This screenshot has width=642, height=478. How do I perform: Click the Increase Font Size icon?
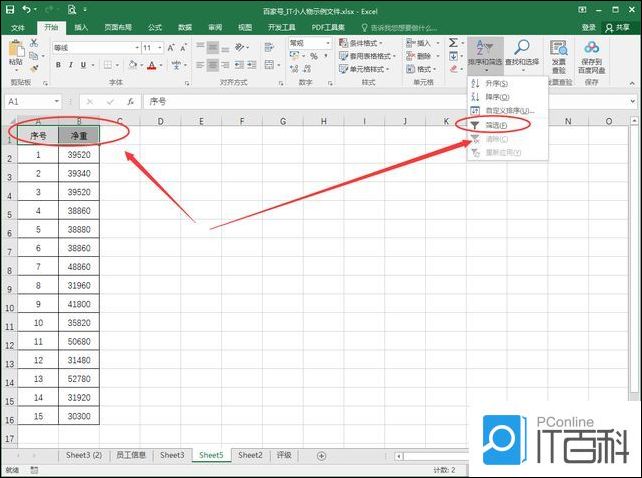pyautogui.click(x=171, y=48)
